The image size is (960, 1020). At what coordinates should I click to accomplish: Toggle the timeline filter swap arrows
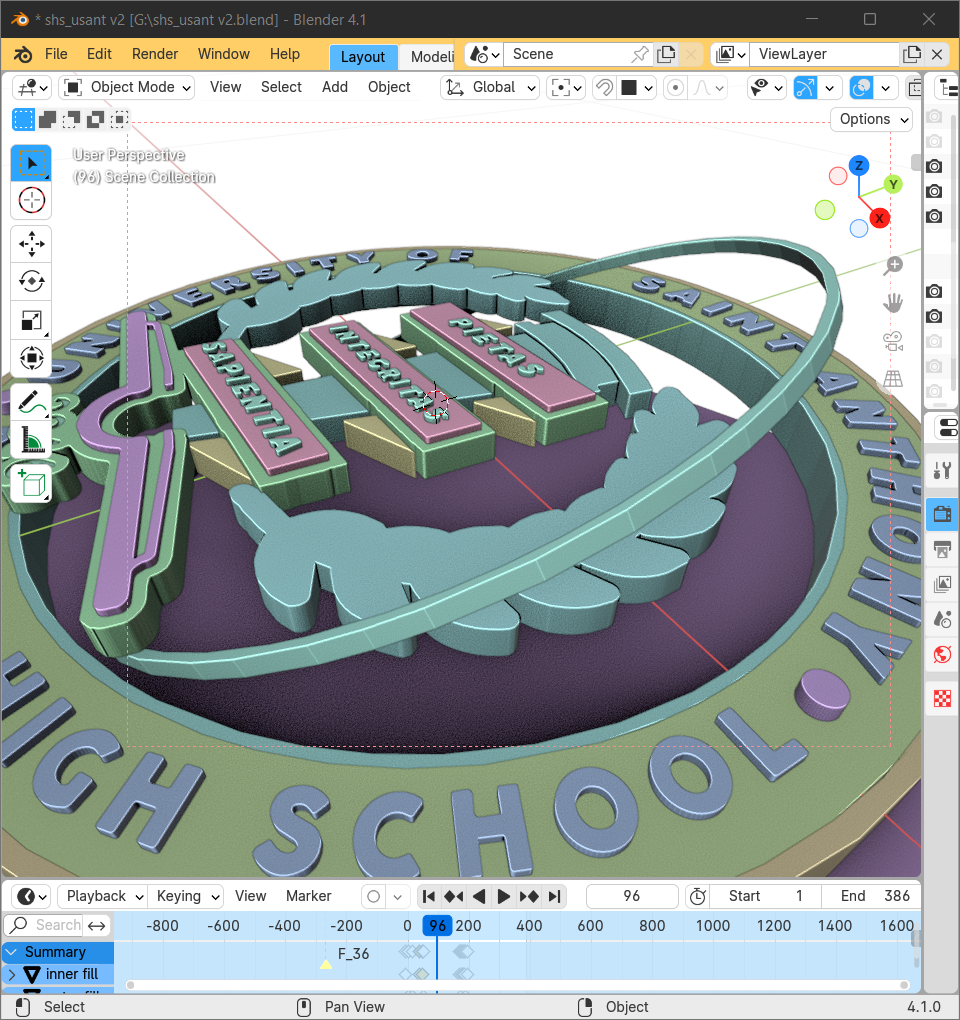96,925
